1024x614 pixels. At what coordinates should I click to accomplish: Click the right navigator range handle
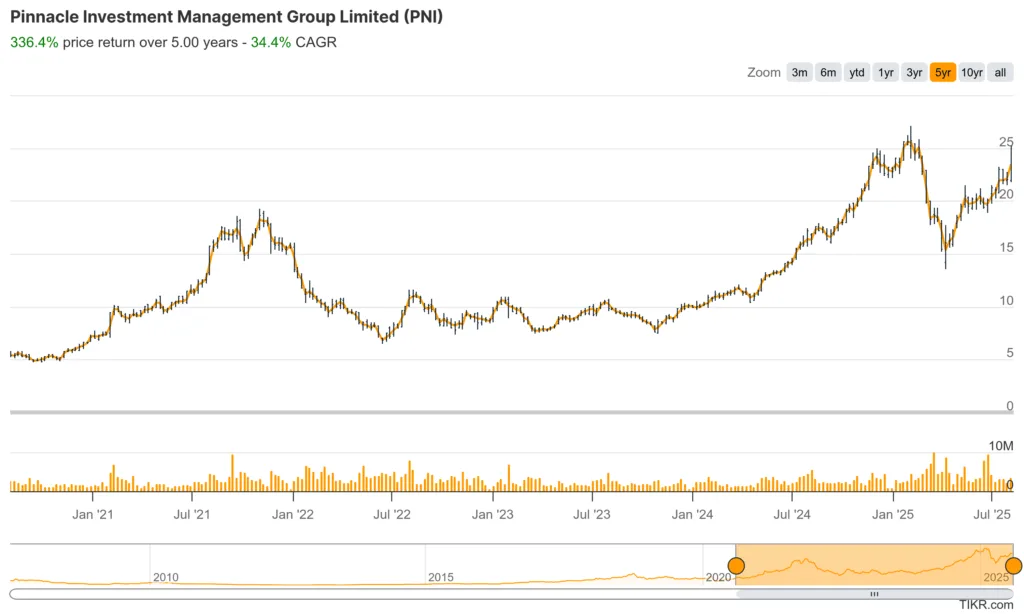tap(1013, 567)
